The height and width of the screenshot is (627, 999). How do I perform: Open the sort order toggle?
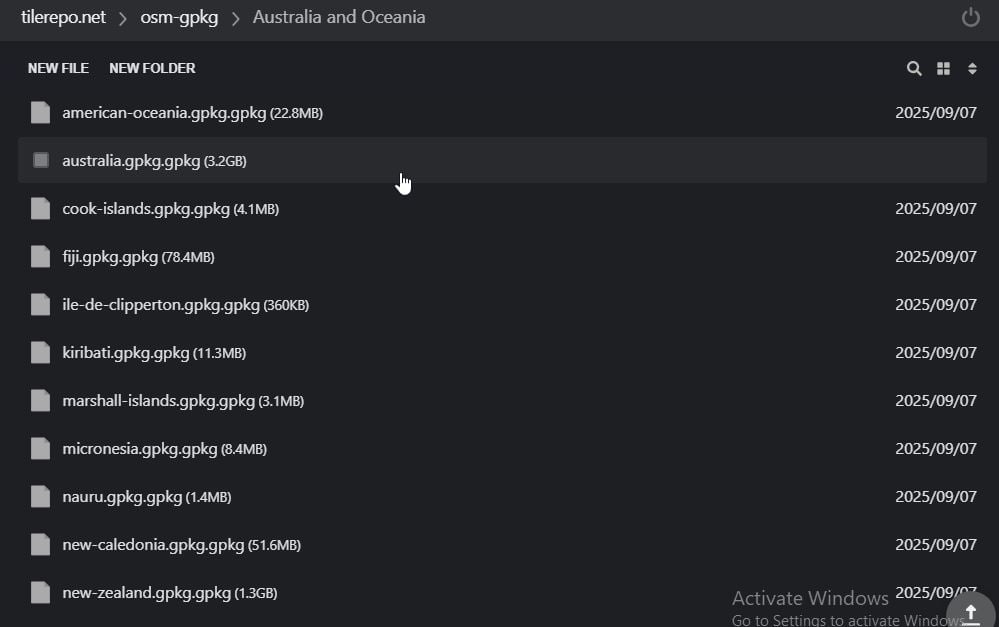pyautogui.click(x=972, y=69)
